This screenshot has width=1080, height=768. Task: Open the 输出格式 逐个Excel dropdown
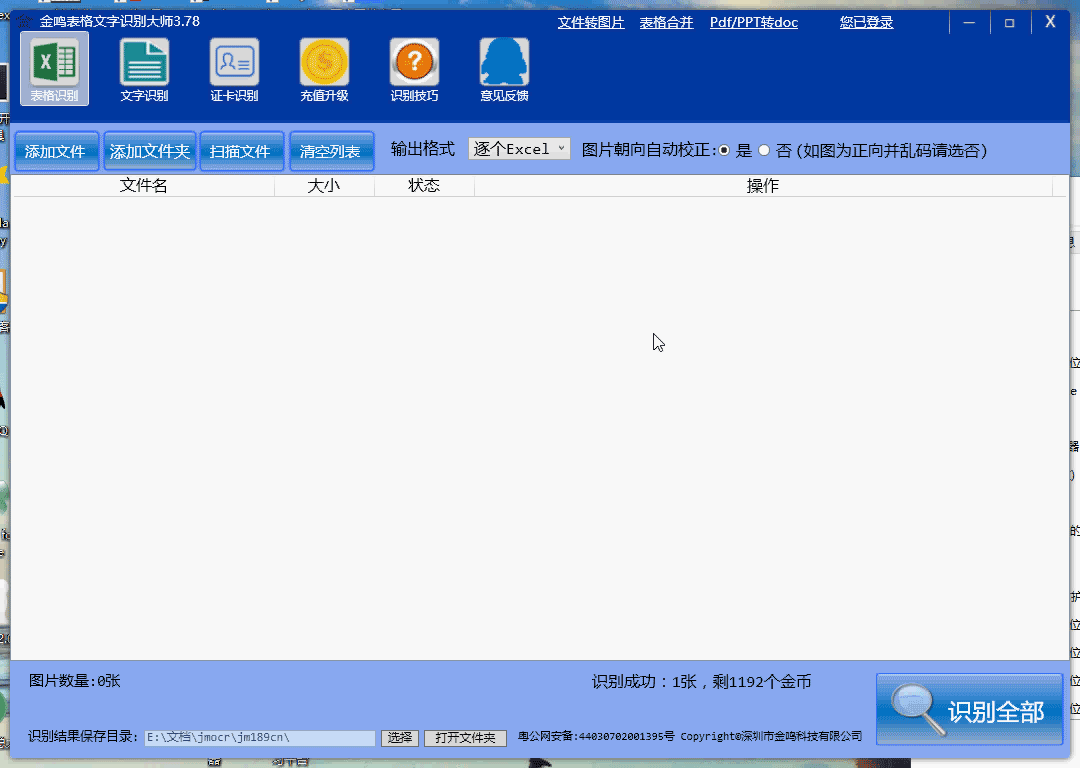click(519, 149)
